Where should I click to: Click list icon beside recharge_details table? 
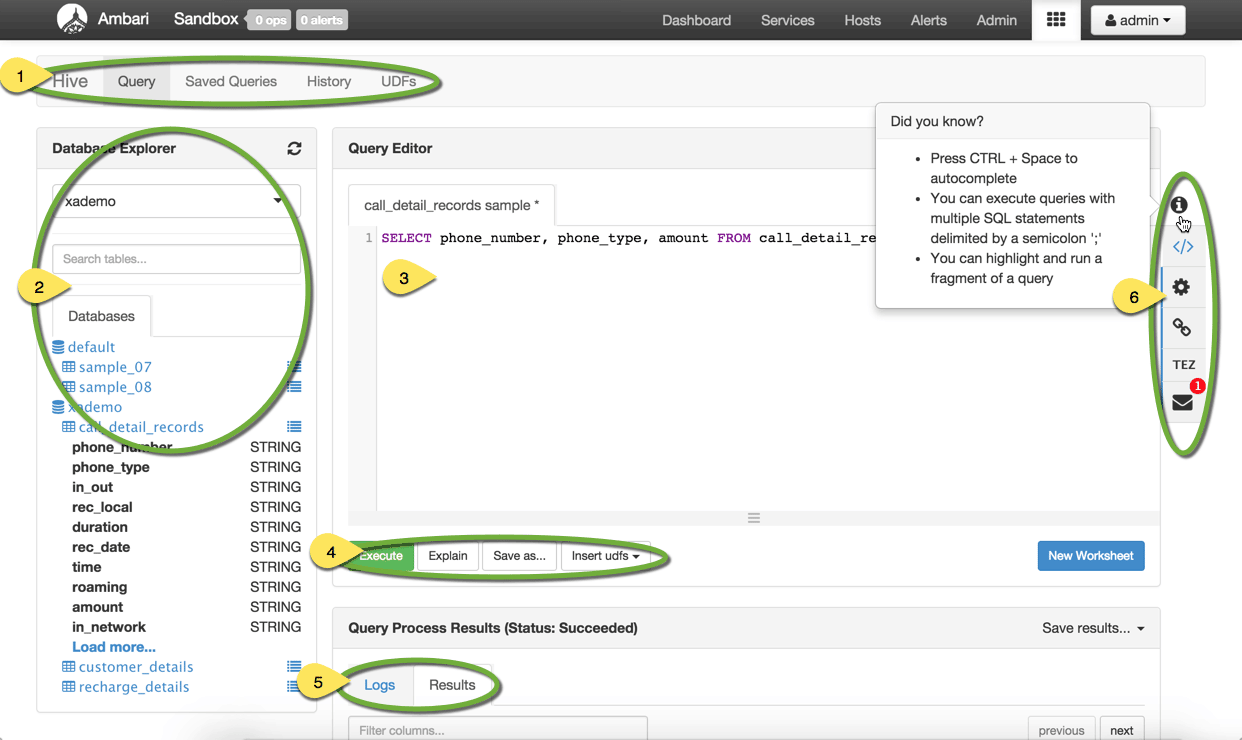tap(294, 687)
